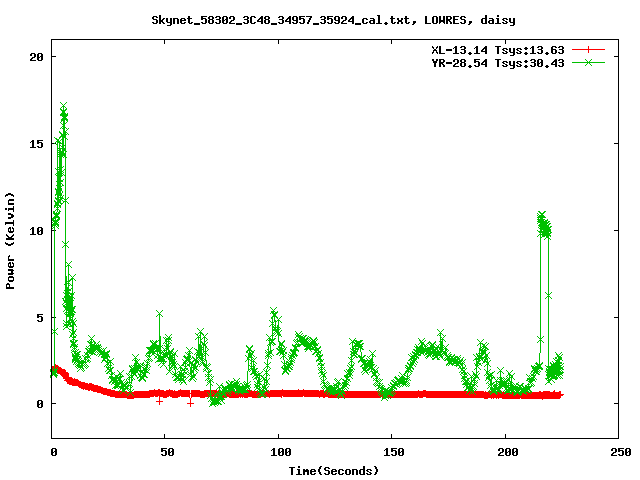Click y-axis tick label 10
This screenshot has height=480, width=640.
36,231
